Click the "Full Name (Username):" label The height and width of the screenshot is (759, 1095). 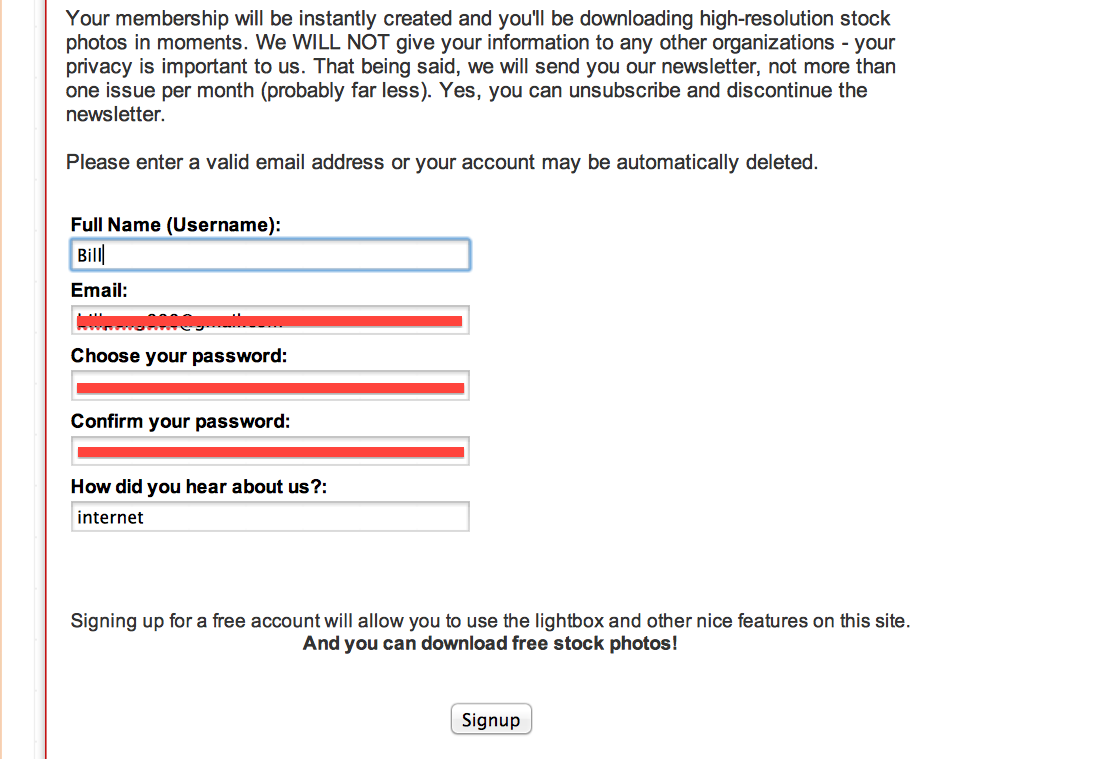[175, 225]
